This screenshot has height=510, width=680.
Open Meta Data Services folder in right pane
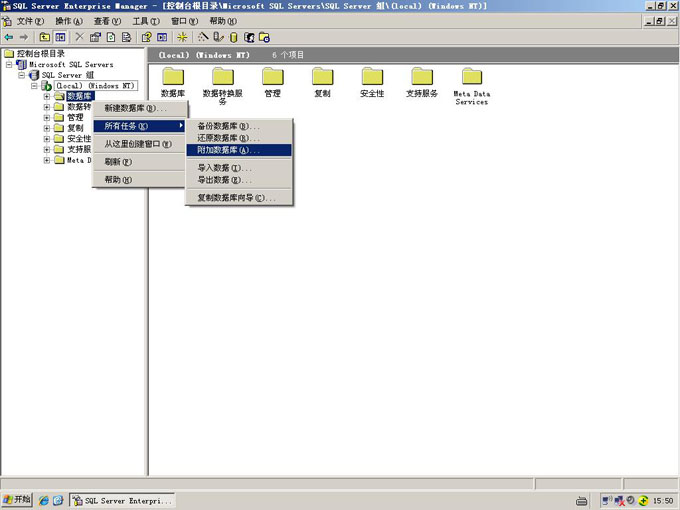(x=472, y=86)
